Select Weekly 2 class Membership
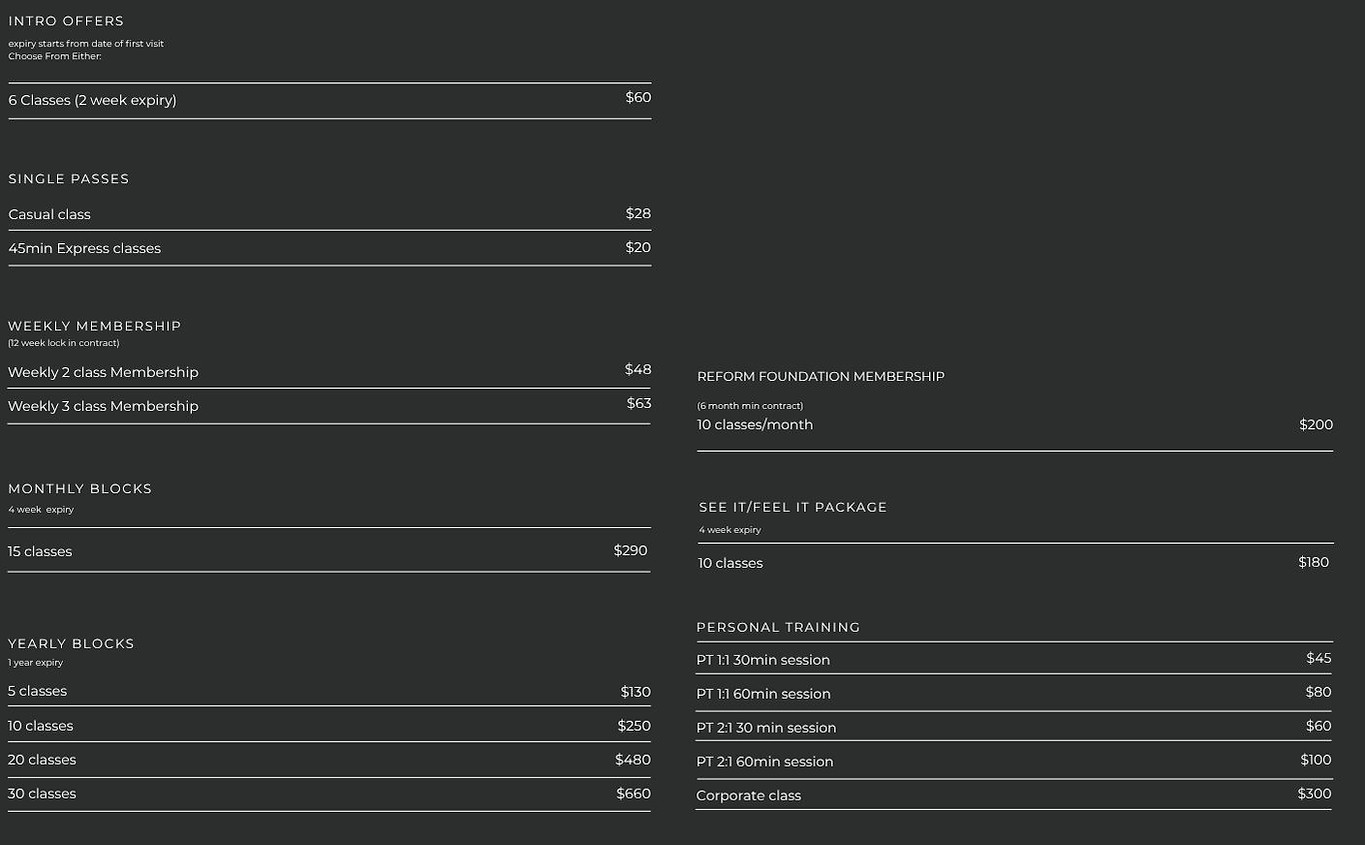 (x=330, y=372)
